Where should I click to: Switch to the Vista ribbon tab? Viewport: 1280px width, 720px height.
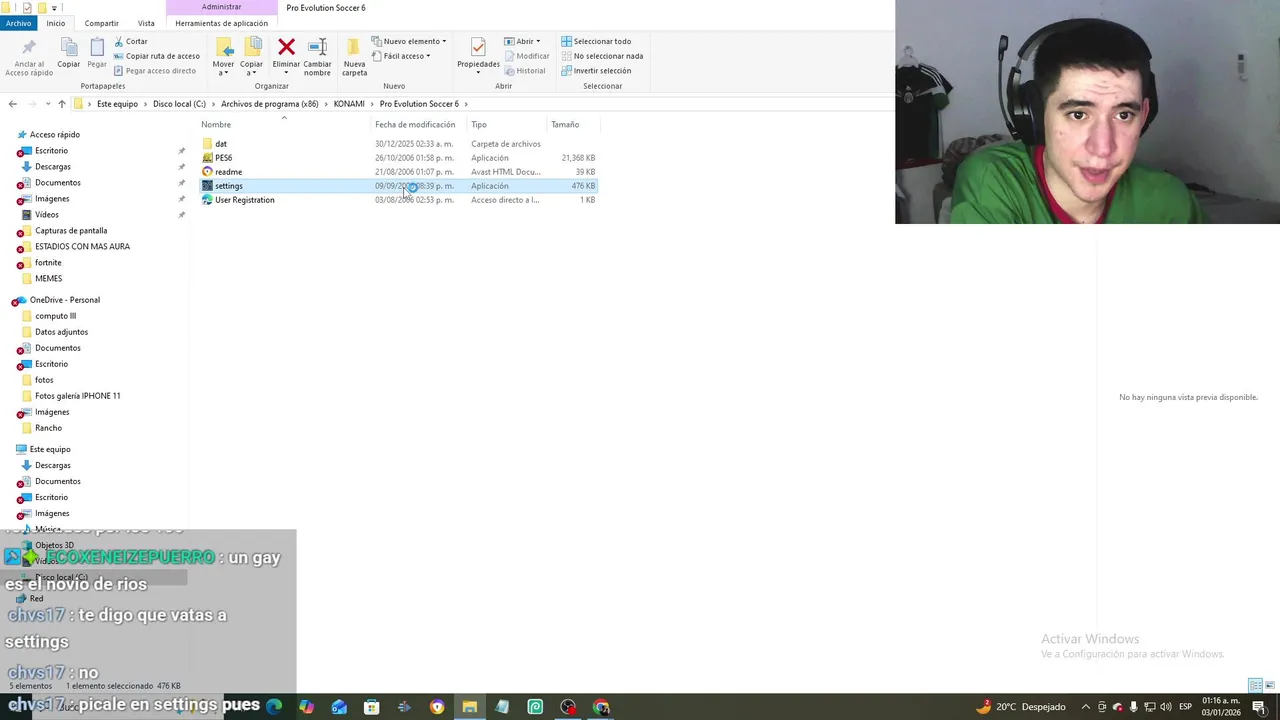click(x=146, y=23)
